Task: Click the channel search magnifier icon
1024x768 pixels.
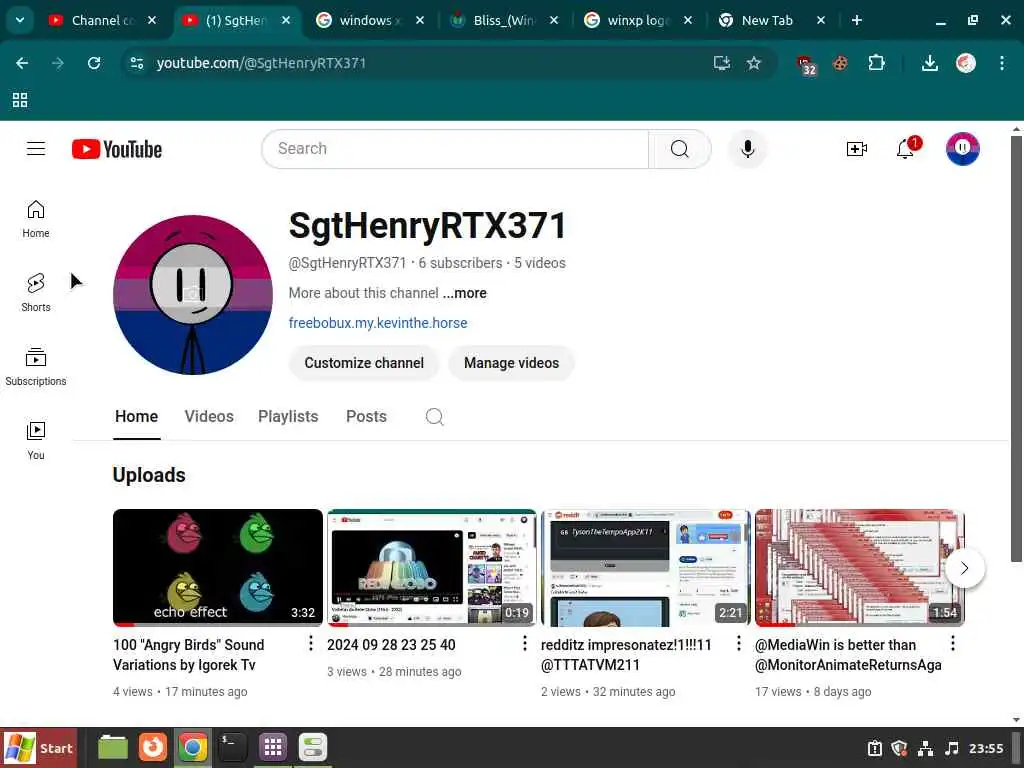Action: (x=434, y=417)
